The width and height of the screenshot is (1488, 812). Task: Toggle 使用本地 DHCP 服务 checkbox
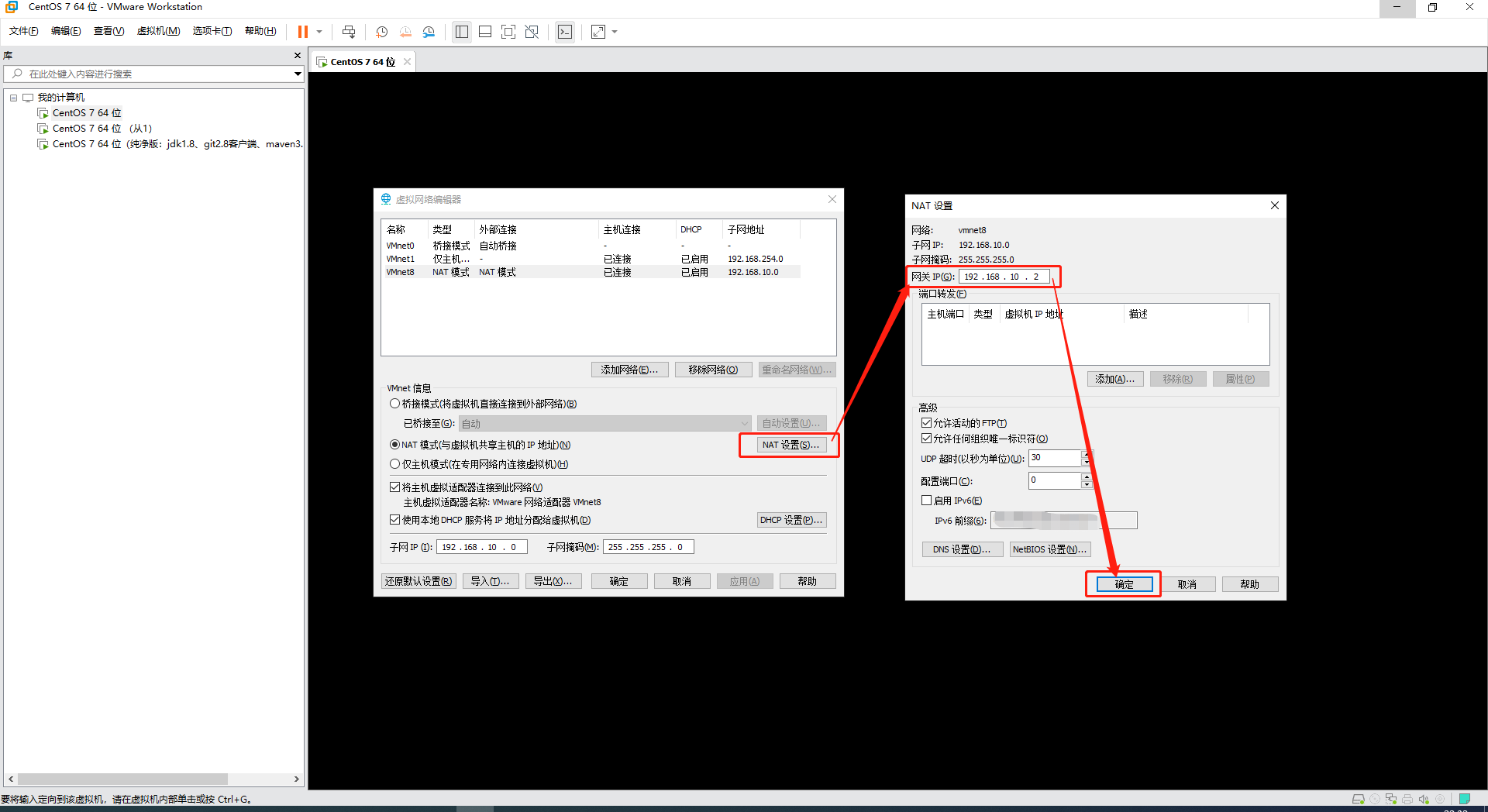coord(394,520)
